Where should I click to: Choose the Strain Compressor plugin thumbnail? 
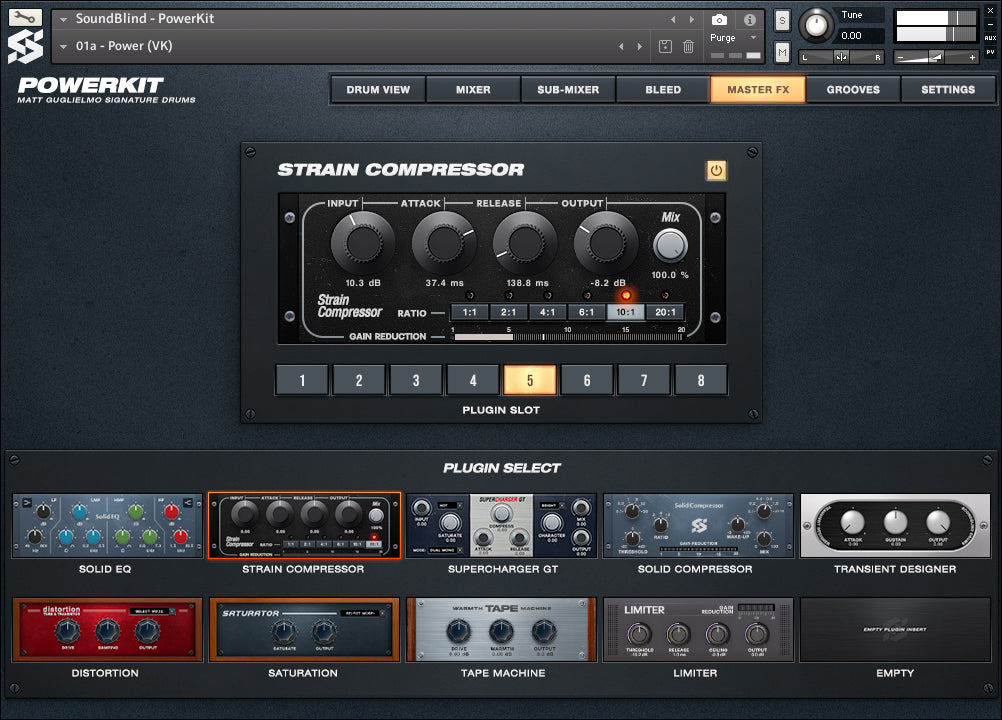tap(305, 526)
